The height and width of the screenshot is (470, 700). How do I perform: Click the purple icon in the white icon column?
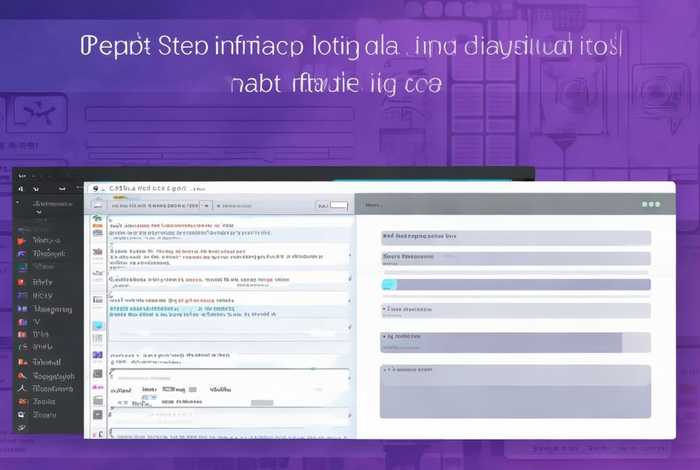tap(97, 355)
